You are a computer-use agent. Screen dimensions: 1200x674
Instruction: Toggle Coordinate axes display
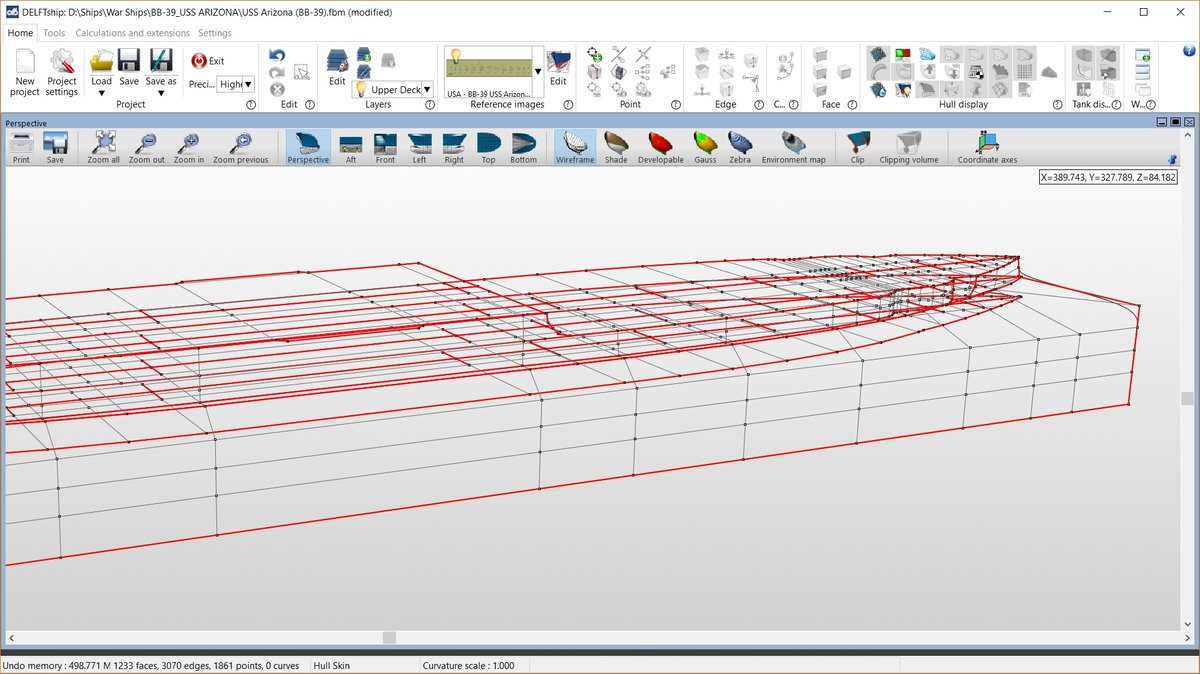(x=987, y=146)
